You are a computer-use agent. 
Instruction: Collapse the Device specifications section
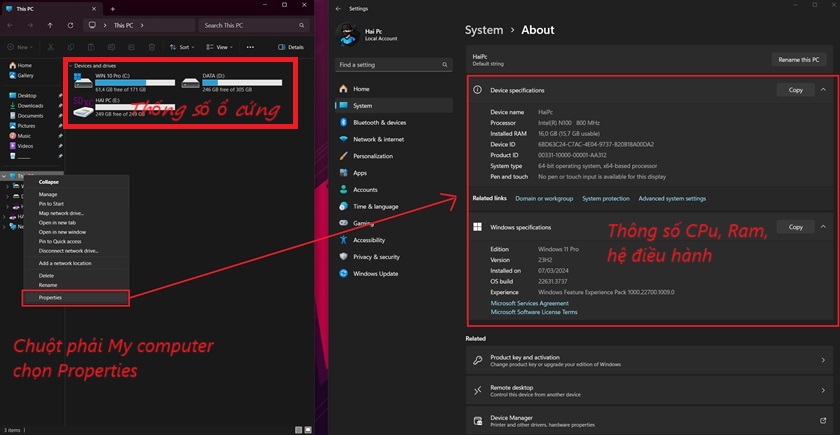click(824, 89)
